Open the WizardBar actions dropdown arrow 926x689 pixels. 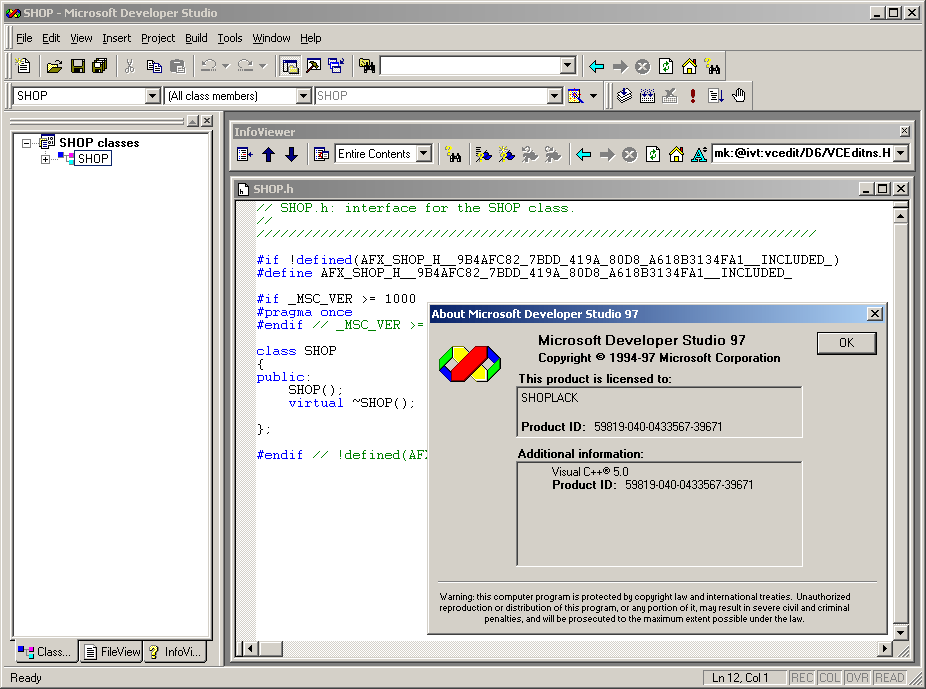(x=594, y=96)
